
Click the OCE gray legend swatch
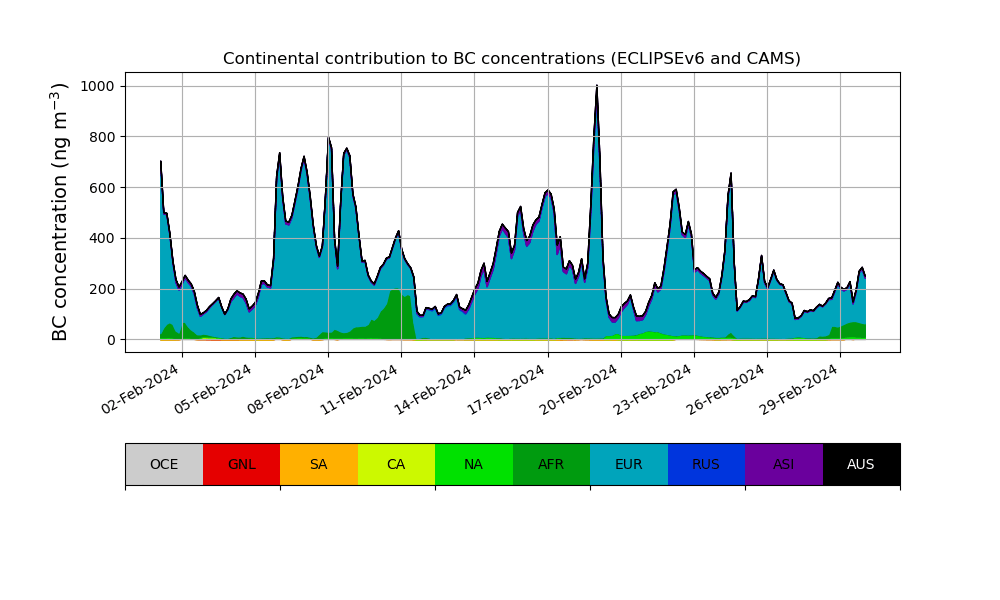(x=164, y=464)
